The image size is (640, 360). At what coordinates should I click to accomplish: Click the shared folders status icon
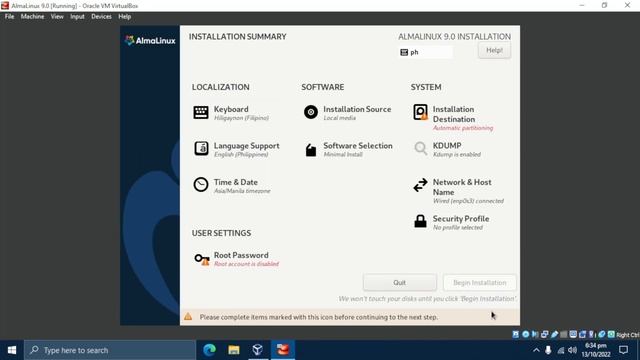point(564,334)
